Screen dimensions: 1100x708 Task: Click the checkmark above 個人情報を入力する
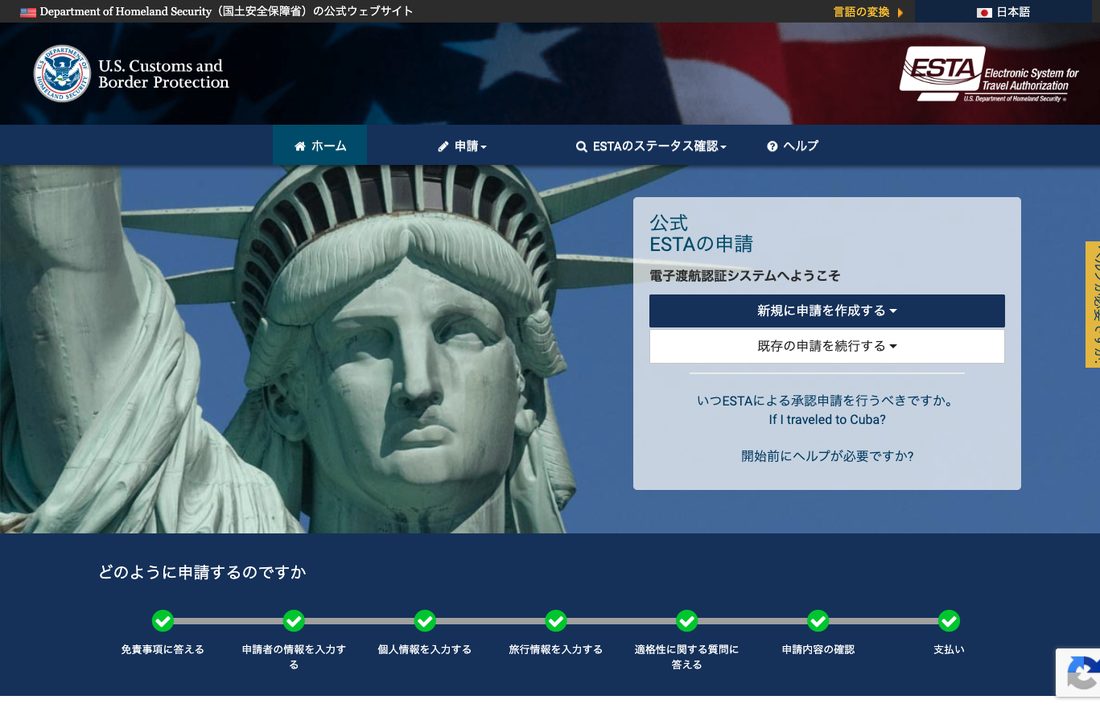coord(425,621)
